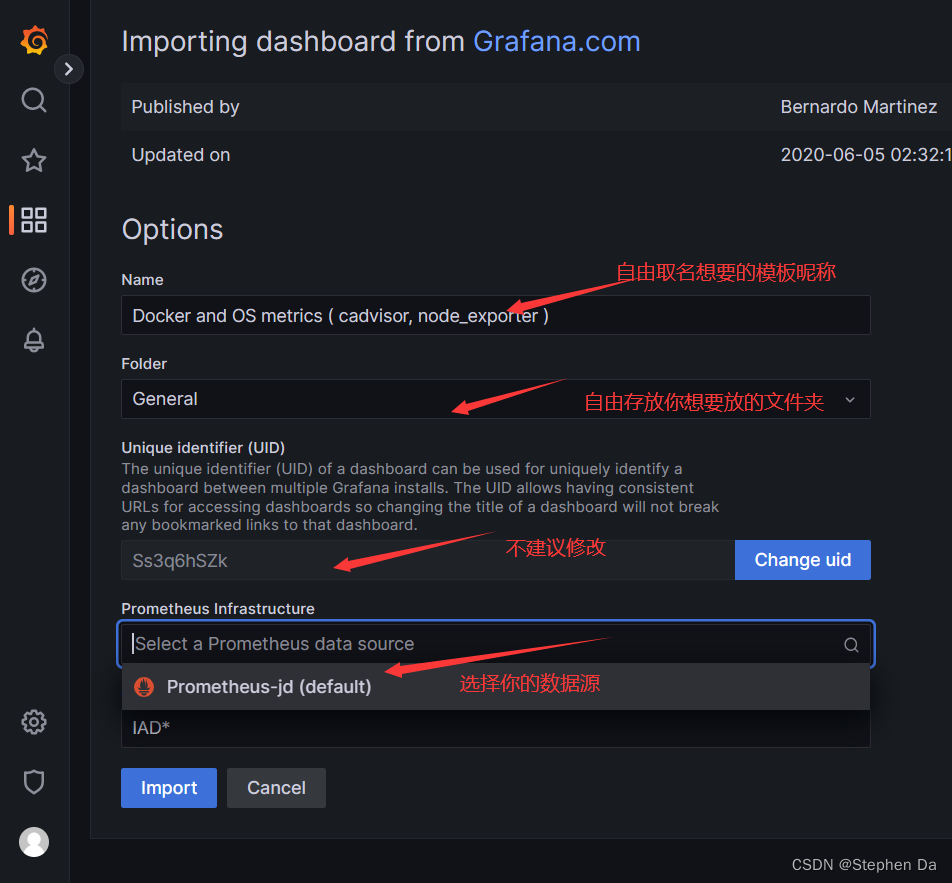Click the Cancel button

276,788
